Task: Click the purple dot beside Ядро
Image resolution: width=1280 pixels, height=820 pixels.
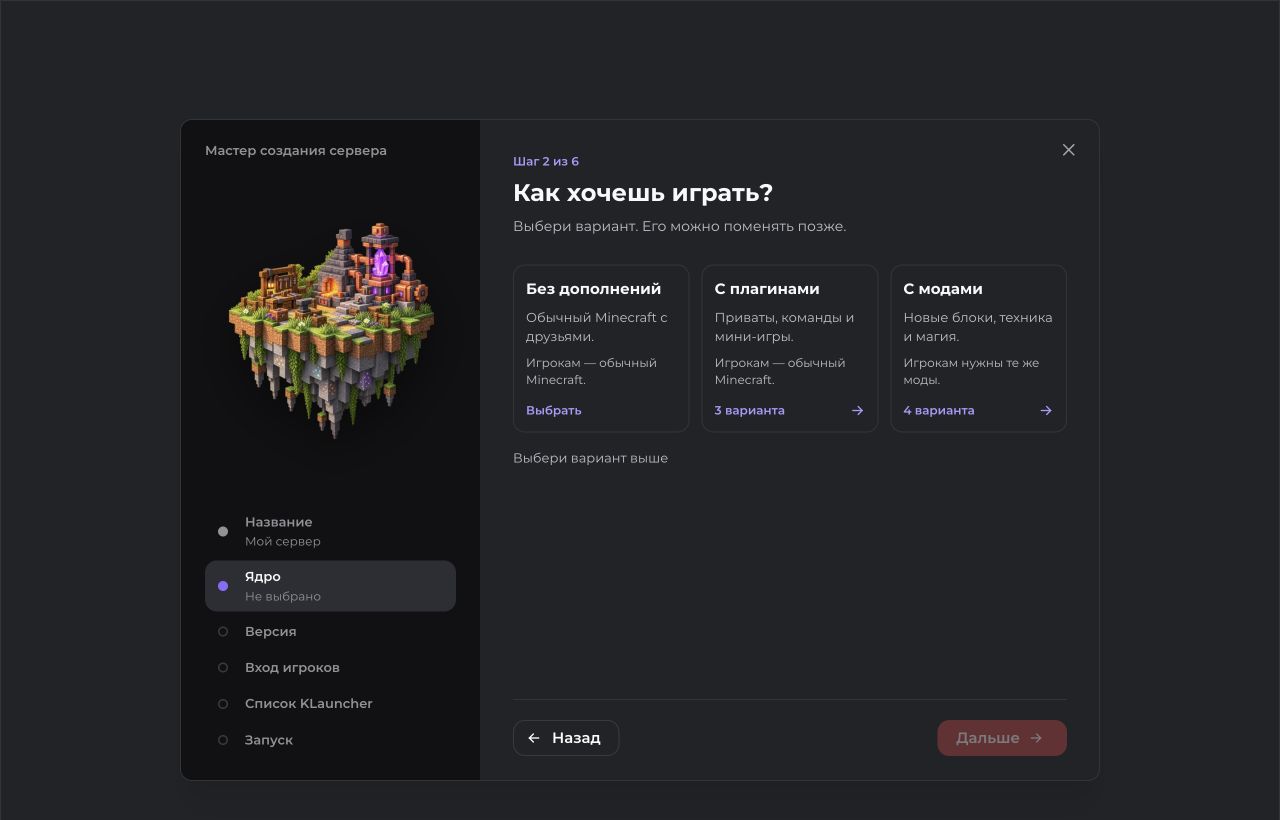Action: (223, 586)
